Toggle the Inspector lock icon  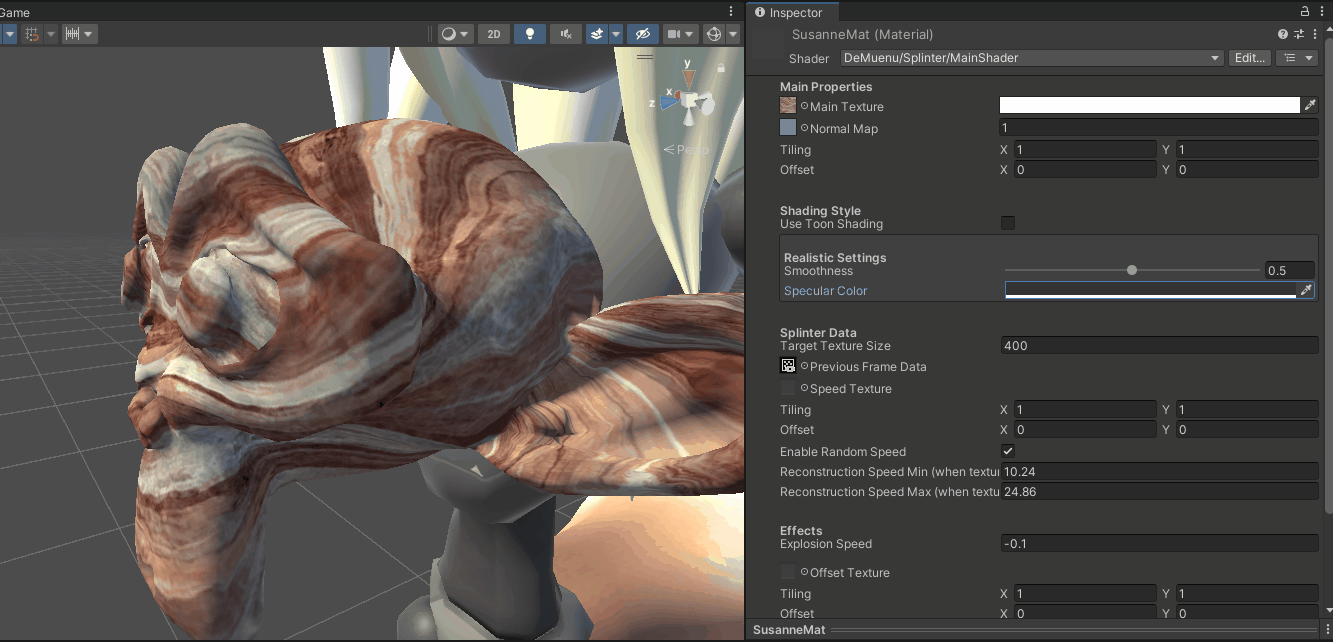(x=1305, y=12)
